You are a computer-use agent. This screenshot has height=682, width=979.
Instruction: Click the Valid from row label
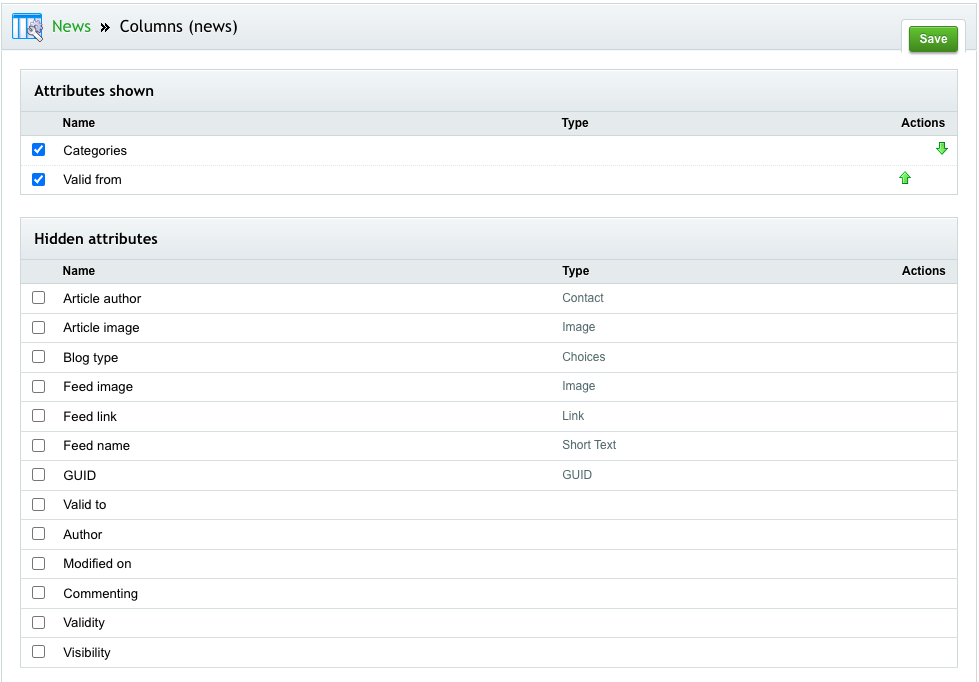pos(92,180)
